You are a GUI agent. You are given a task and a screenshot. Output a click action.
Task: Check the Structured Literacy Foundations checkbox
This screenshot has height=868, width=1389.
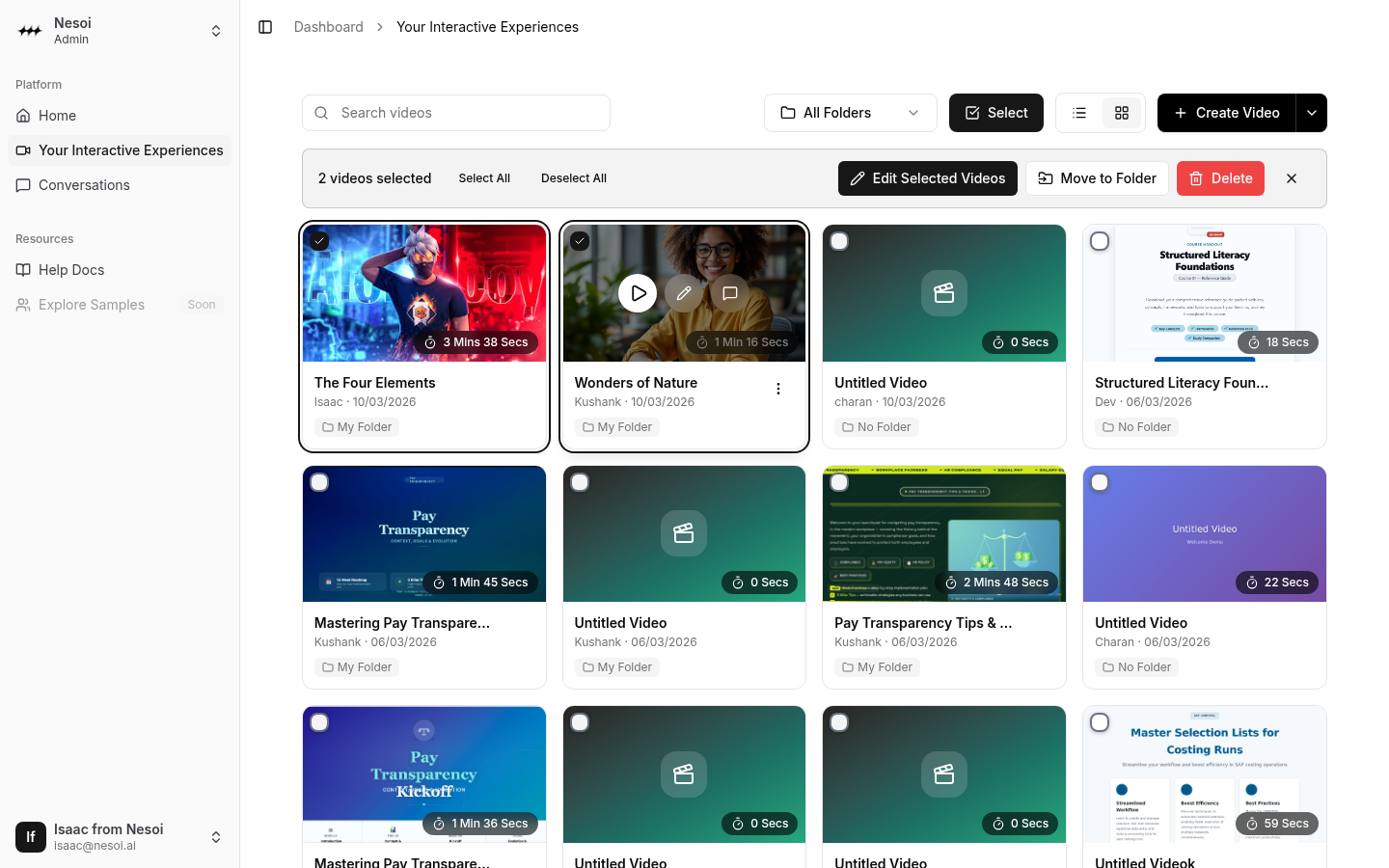click(x=1100, y=241)
